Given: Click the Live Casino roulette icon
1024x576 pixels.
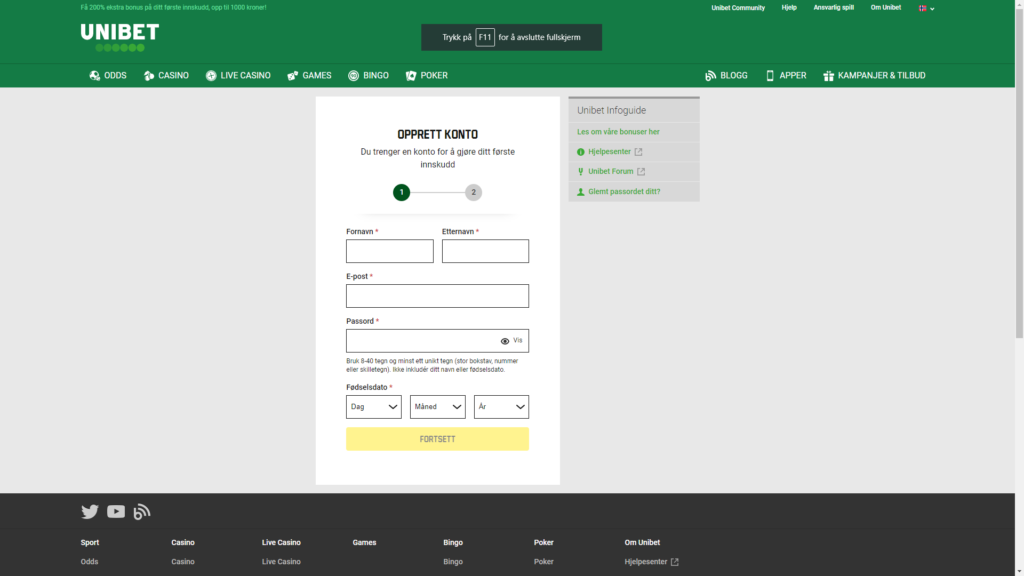Looking at the screenshot, I should 211,76.
